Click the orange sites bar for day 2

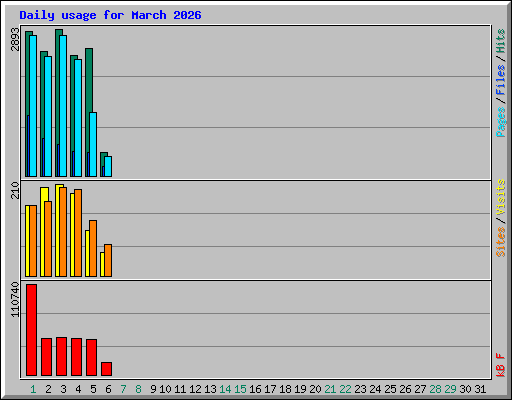pos(48,239)
